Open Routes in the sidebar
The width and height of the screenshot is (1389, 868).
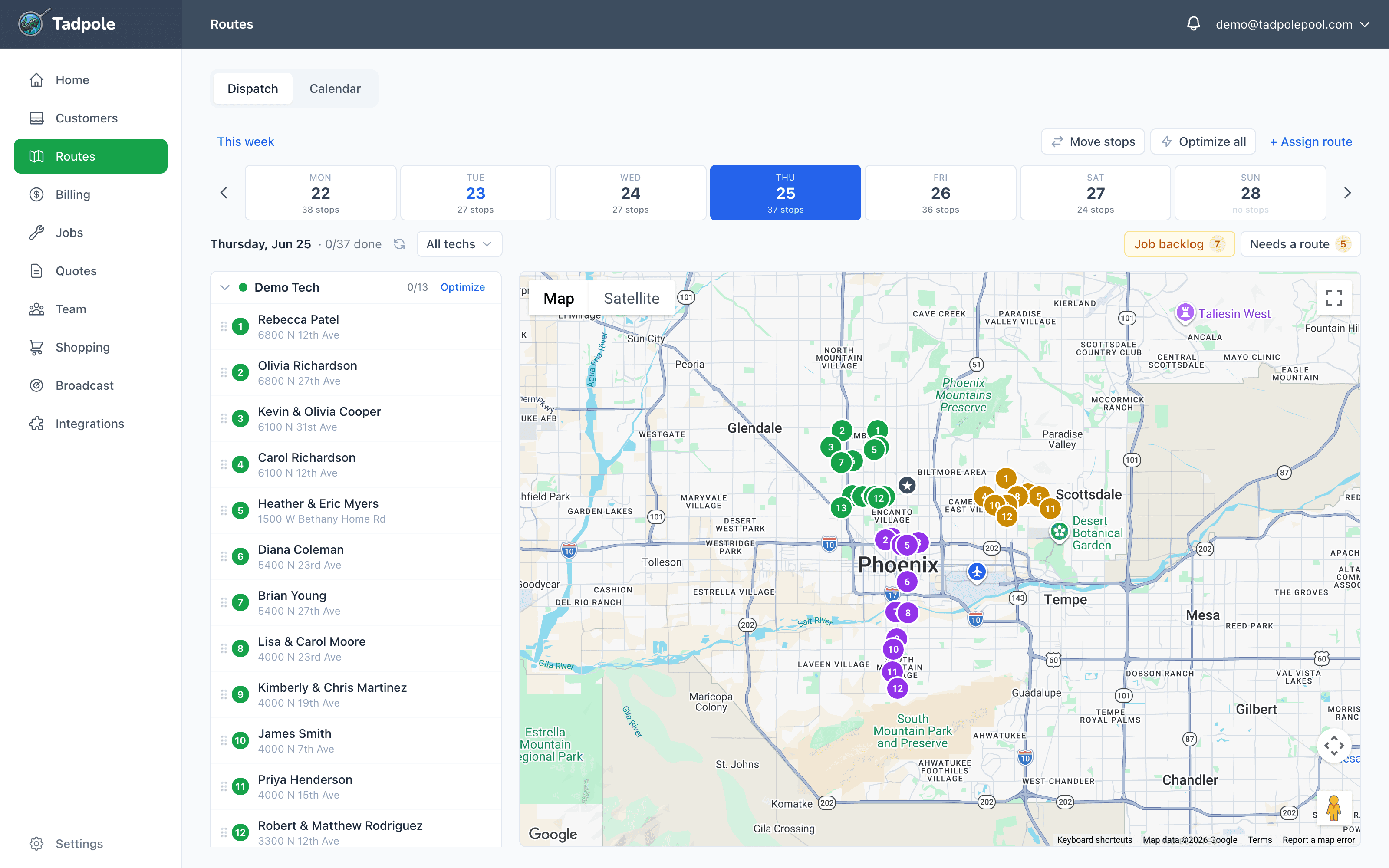[91, 156]
